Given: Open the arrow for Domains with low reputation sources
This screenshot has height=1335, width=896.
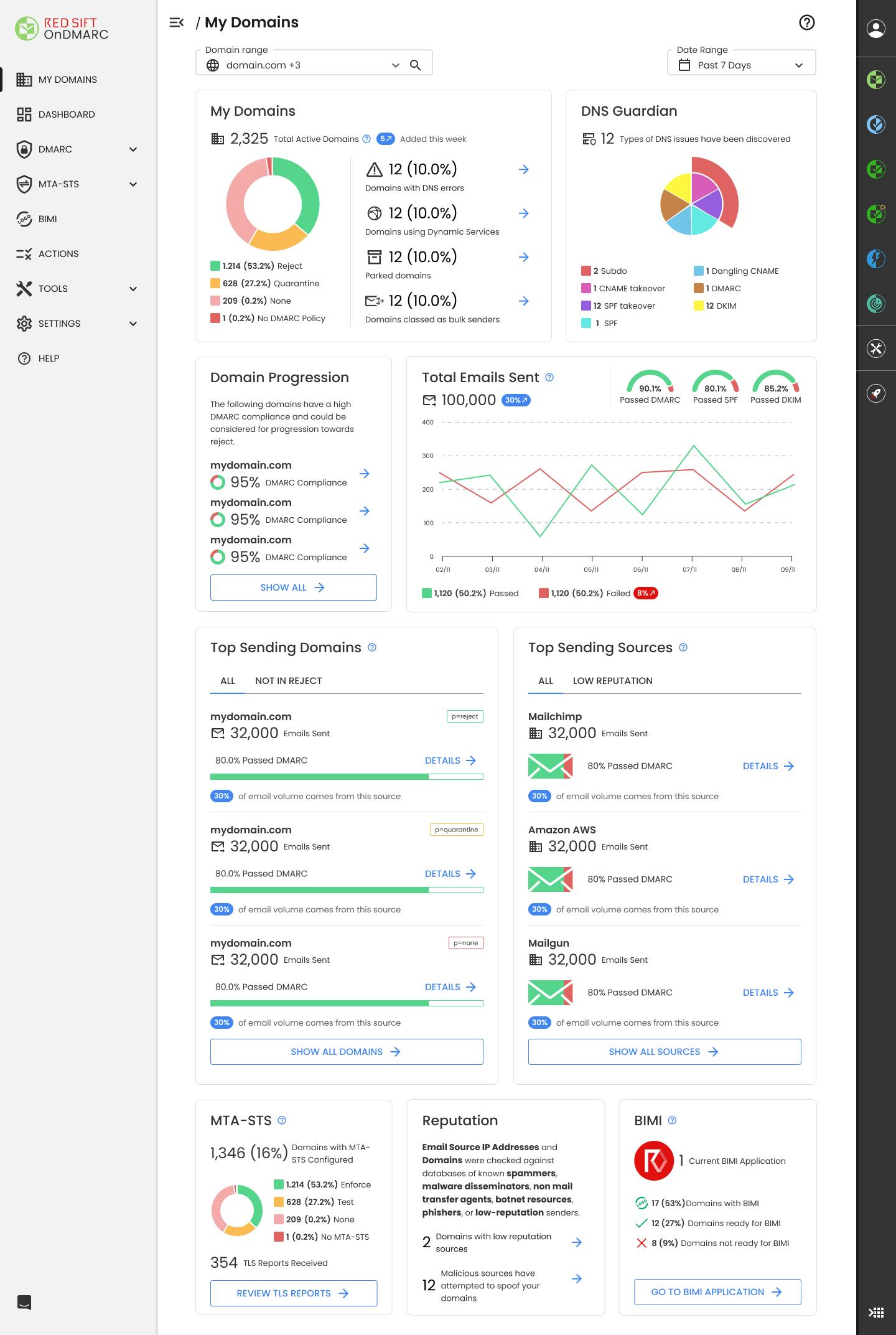Looking at the screenshot, I should (x=577, y=1242).
